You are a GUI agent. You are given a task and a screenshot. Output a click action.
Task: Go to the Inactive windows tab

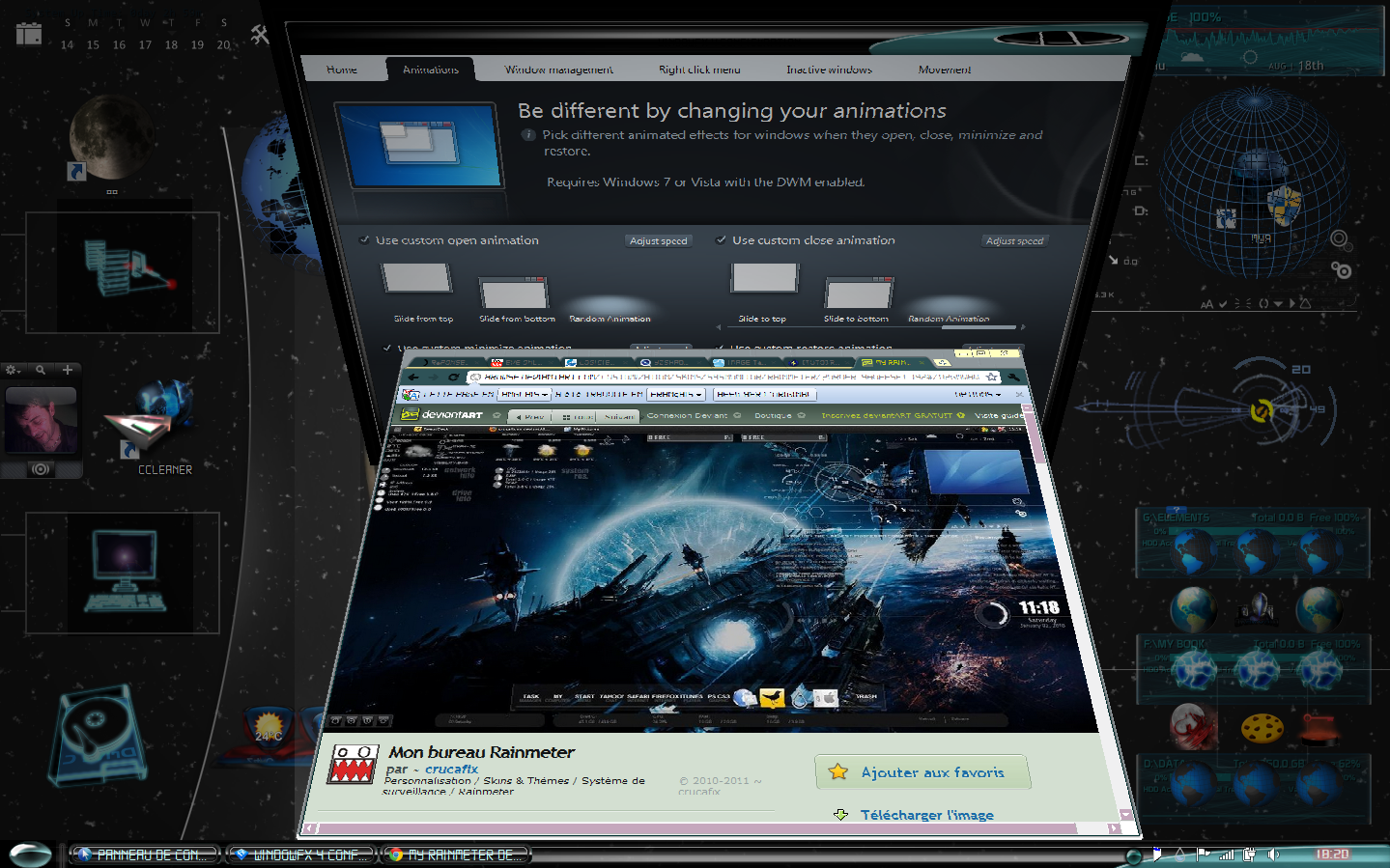tap(829, 70)
